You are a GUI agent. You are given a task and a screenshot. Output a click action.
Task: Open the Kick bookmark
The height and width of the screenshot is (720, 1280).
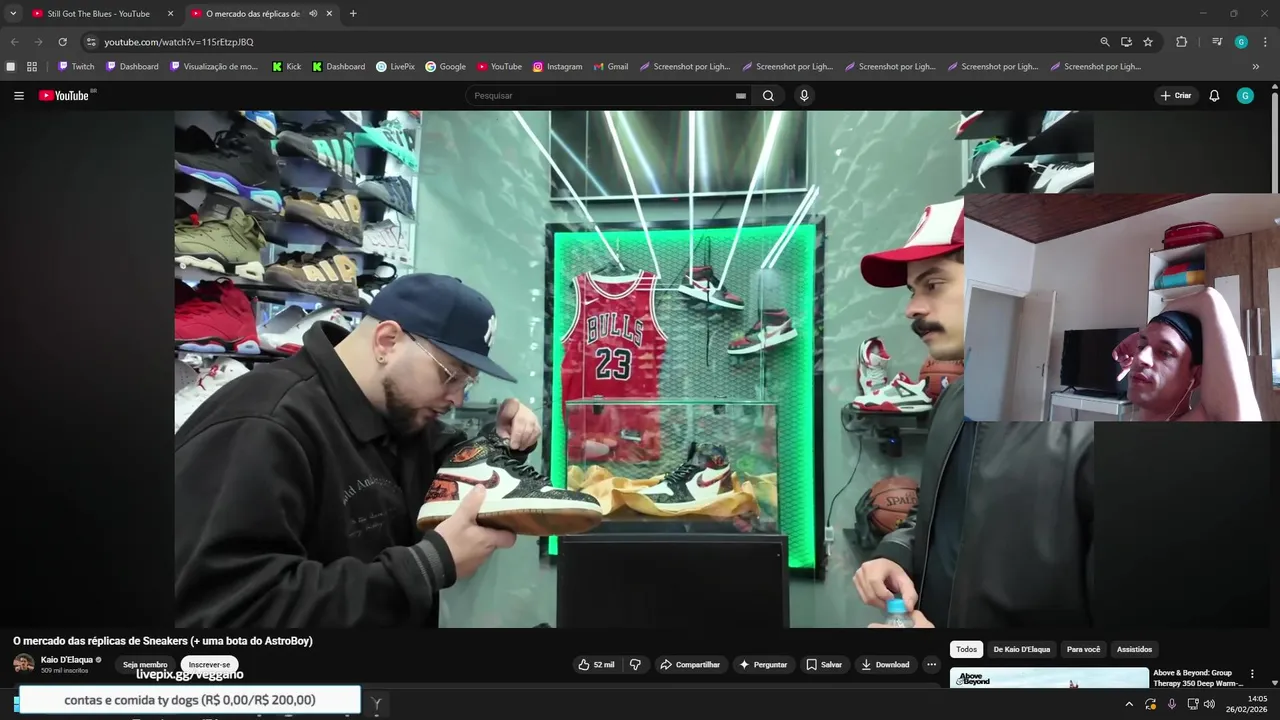tap(287, 67)
